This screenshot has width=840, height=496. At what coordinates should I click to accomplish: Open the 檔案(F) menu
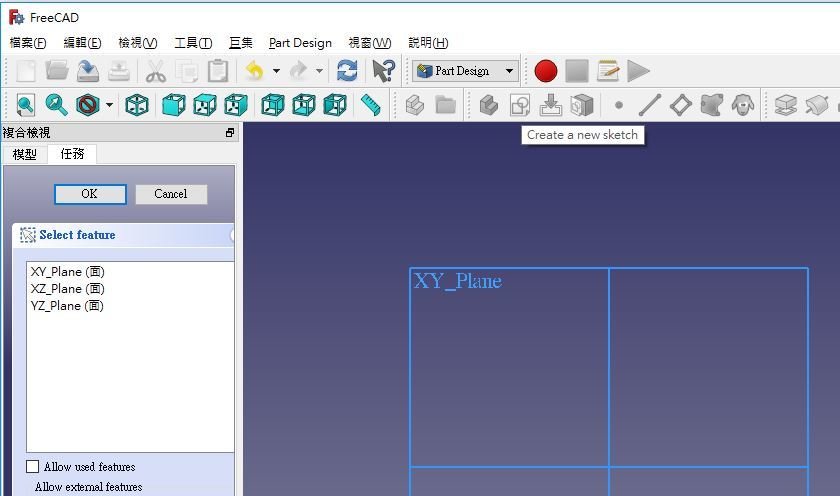coord(28,43)
